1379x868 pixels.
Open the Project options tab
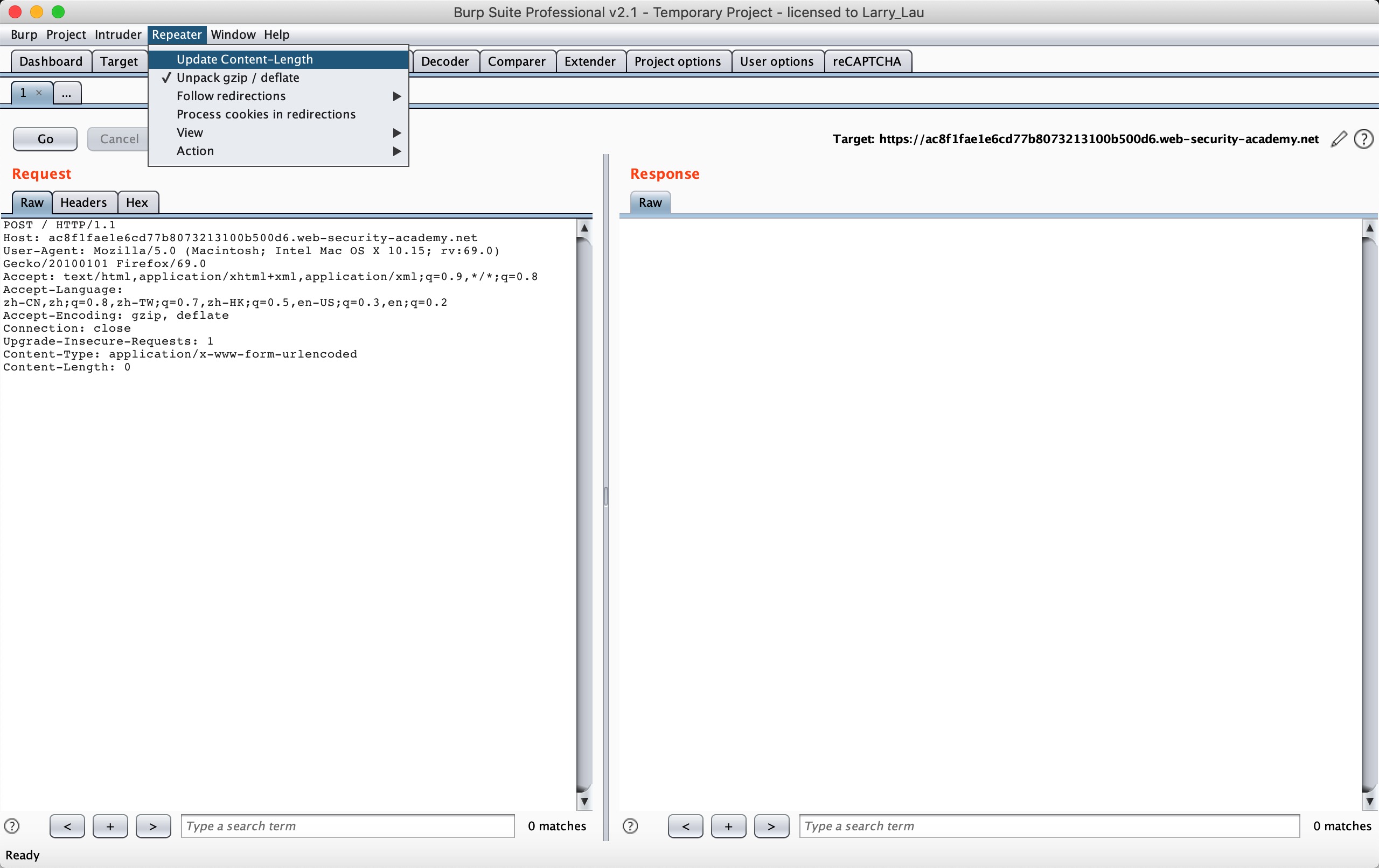pyautogui.click(x=678, y=61)
